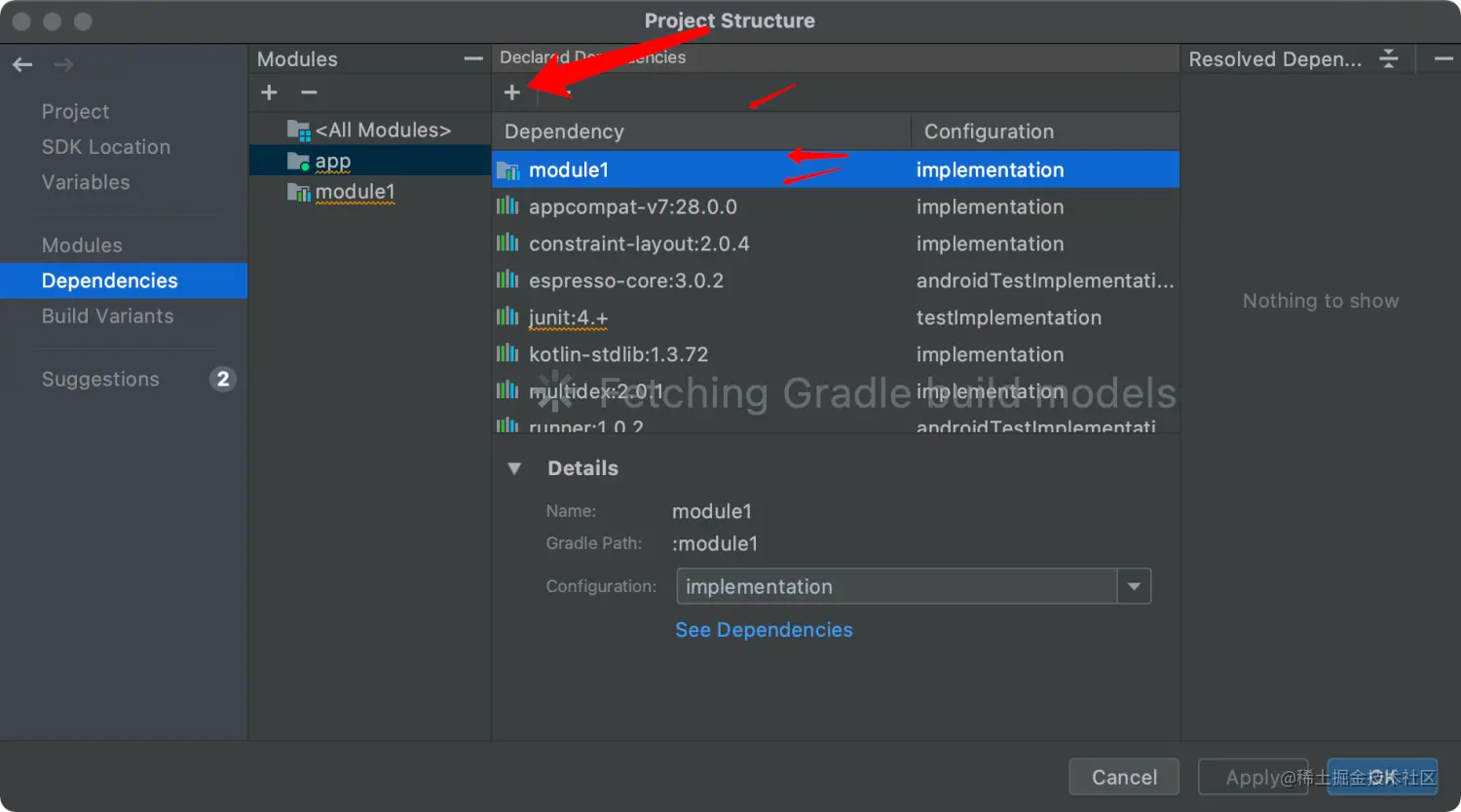Click the Configuration combo box field
This screenshot has height=812, width=1461.
(914, 586)
